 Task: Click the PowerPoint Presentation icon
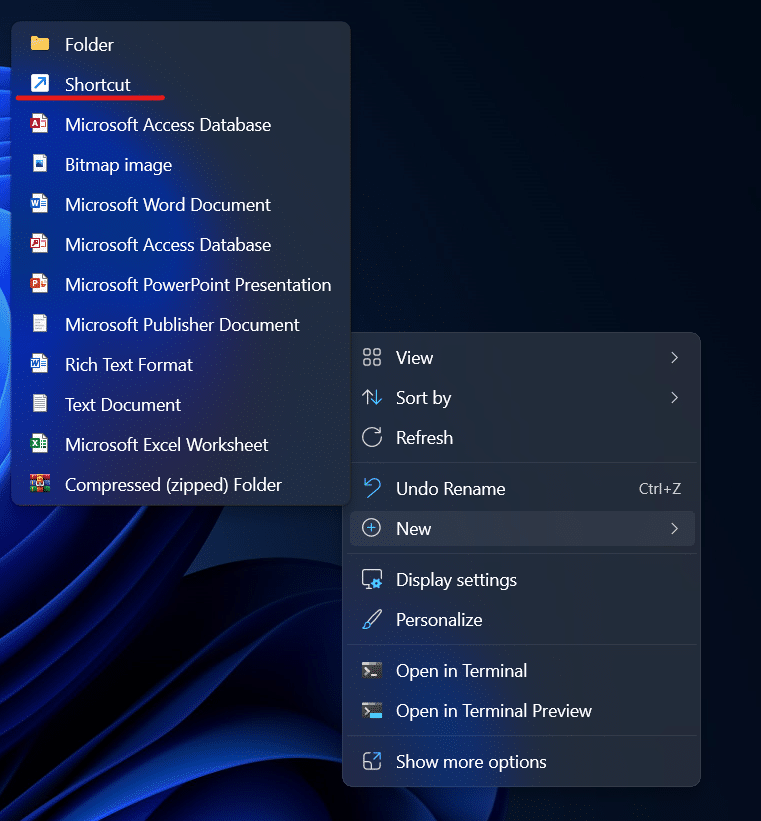tap(39, 283)
